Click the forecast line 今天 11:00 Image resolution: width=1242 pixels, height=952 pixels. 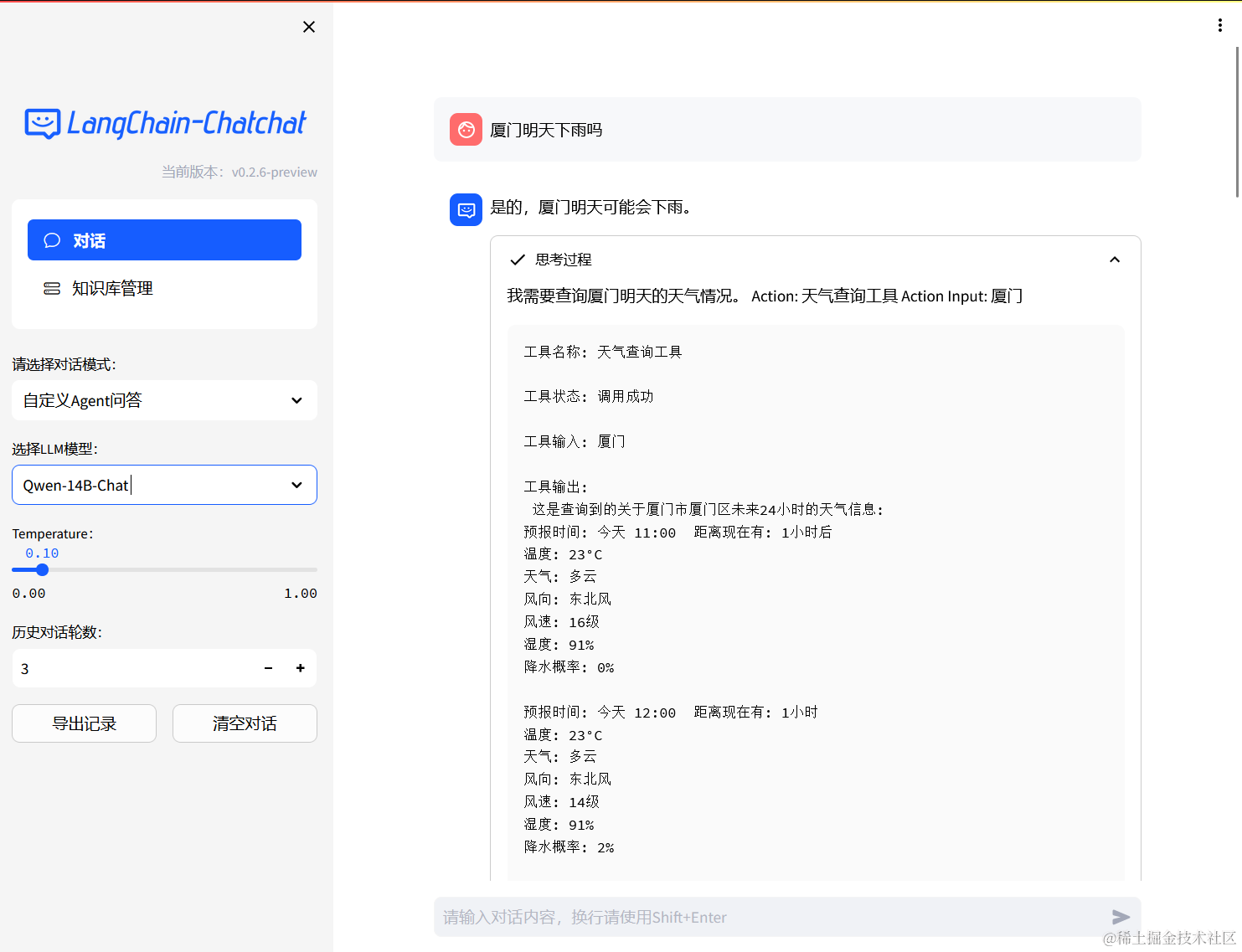point(678,532)
